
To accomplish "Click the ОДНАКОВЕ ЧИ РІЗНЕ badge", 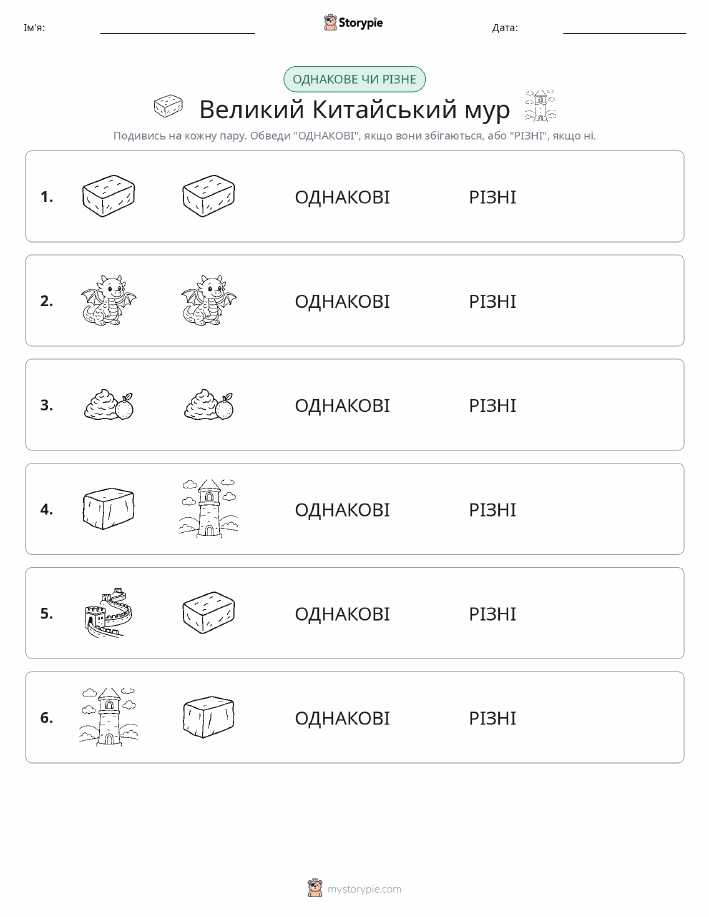I will coord(354,80).
